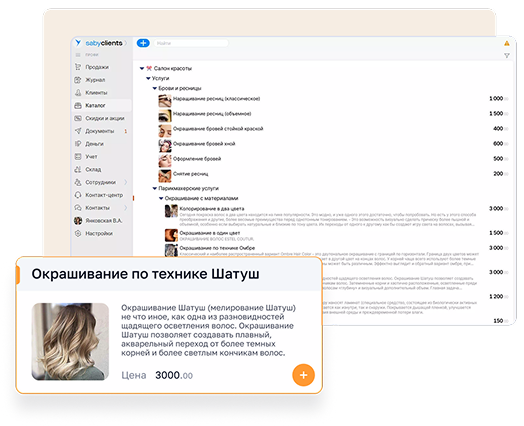The image size is (524, 426).
Task: Open Наращивание ресниц (классическое) thumbnail
Action: 165,101
